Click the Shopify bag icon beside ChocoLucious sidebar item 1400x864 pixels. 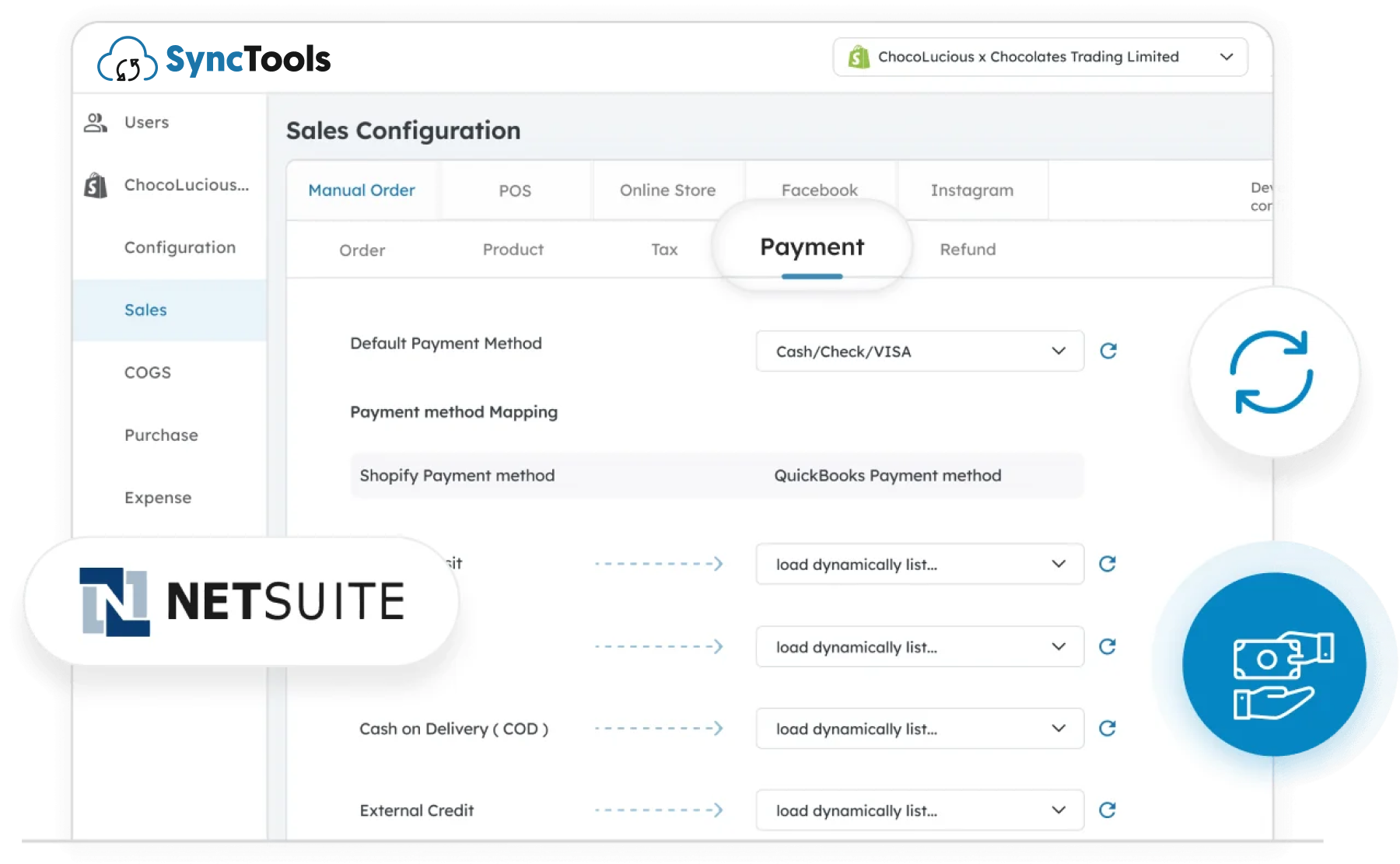click(96, 185)
